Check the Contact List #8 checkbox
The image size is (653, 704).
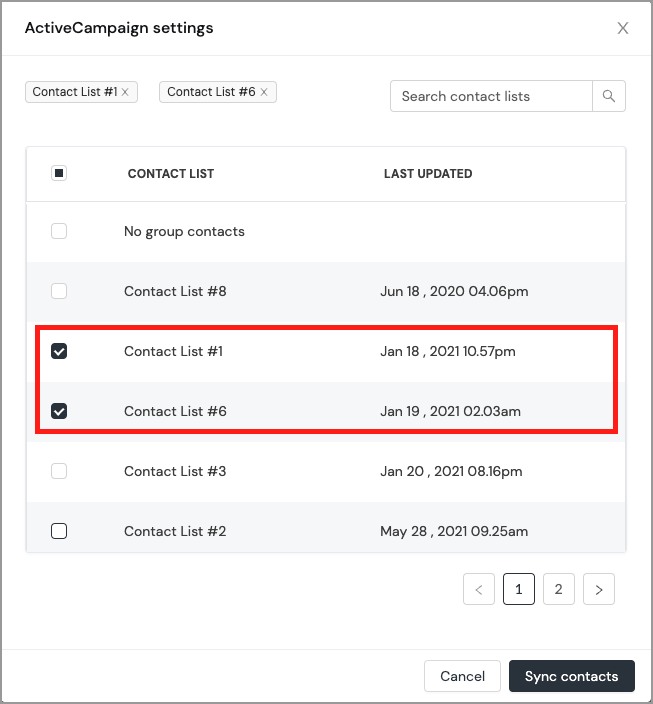pos(59,291)
